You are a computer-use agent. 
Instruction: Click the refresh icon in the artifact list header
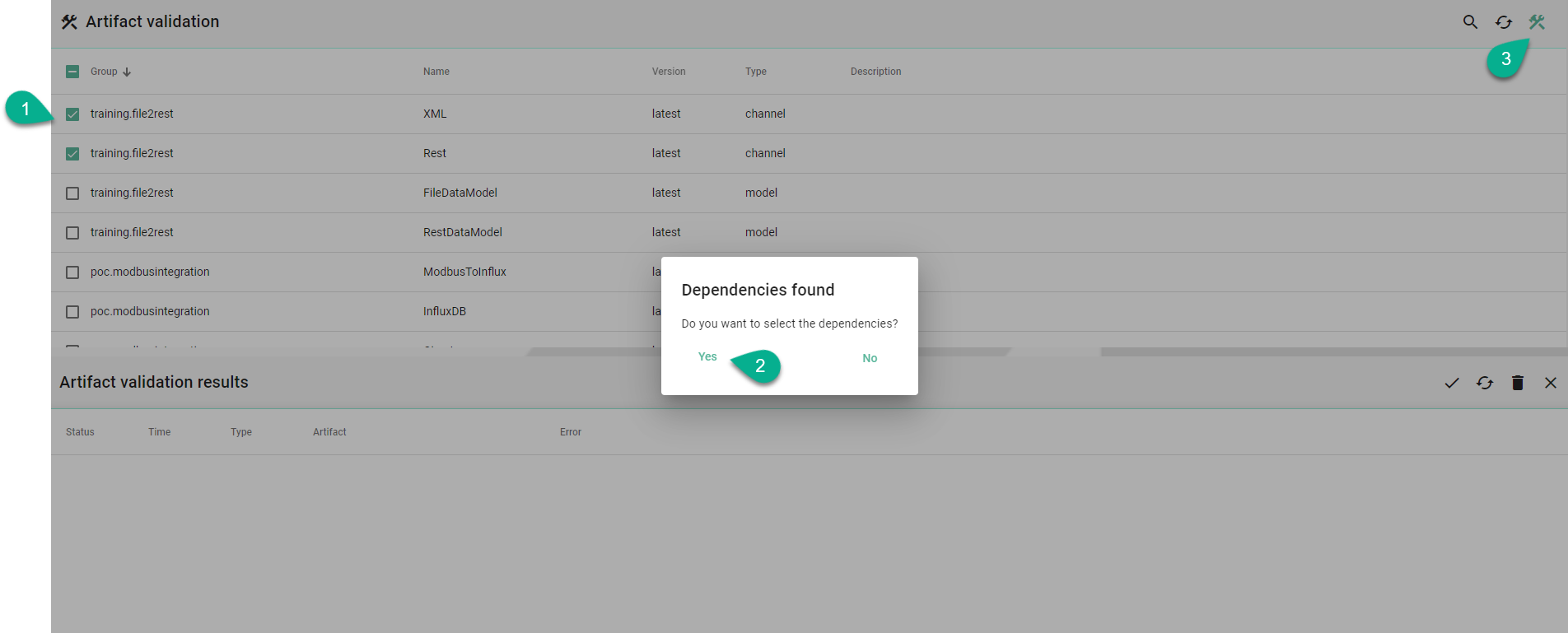(1503, 22)
